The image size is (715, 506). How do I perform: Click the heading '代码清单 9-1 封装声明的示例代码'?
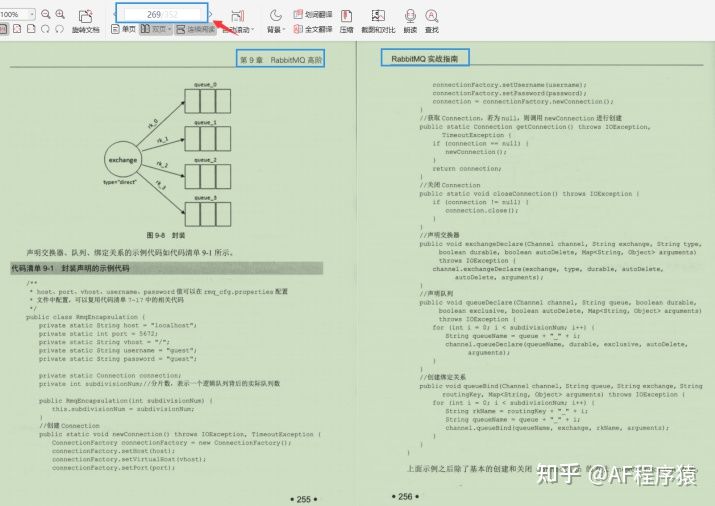point(70,268)
